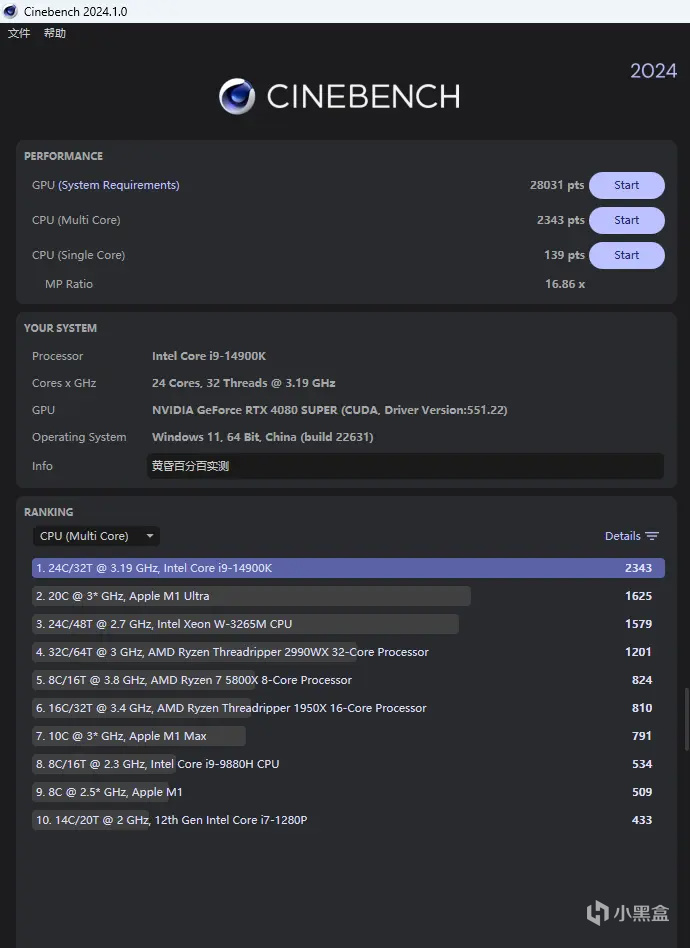This screenshot has height=948, width=690.
Task: Click the ranking score 1579
Action: [x=639, y=624]
